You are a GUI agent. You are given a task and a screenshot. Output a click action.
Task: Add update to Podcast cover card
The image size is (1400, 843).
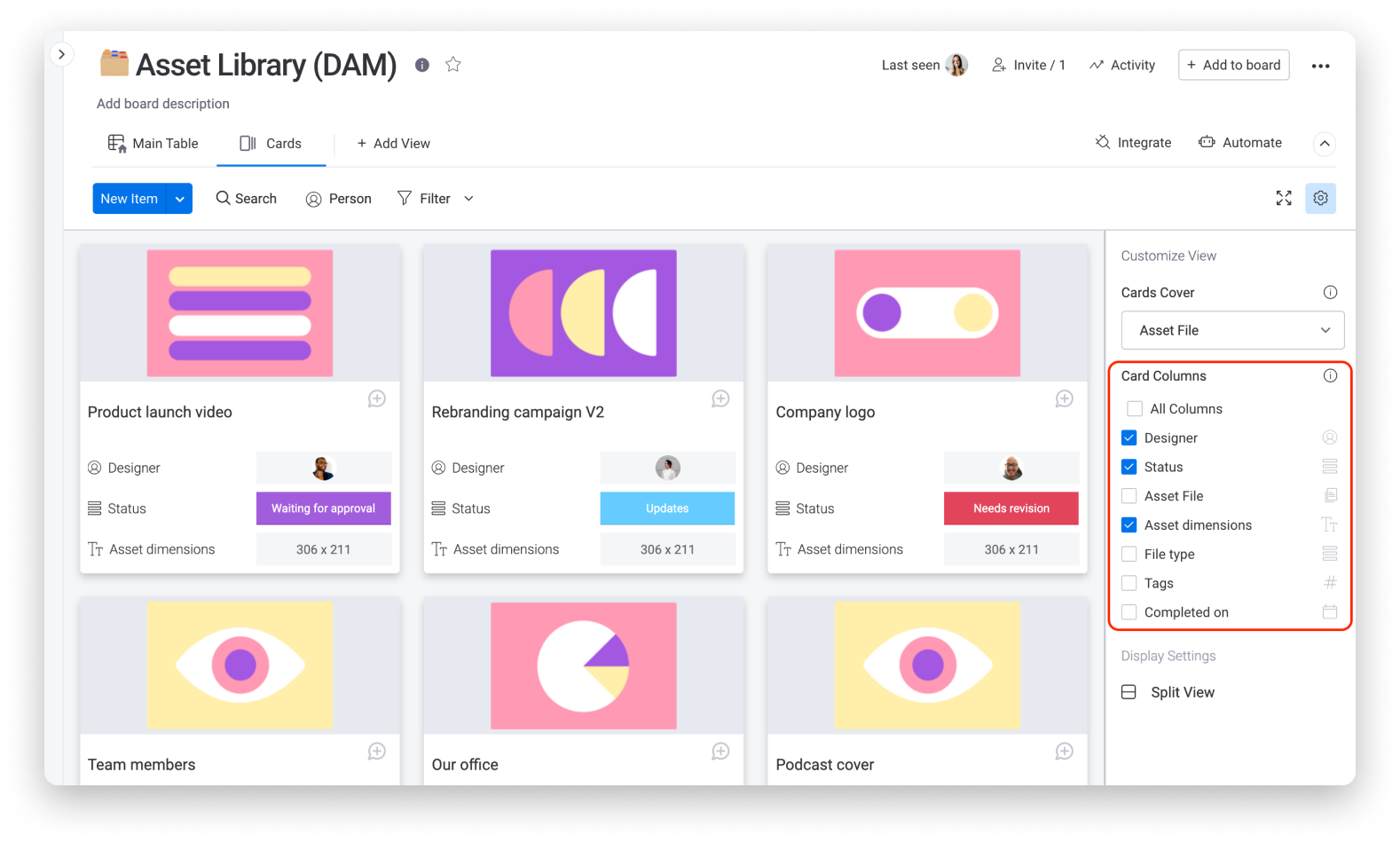click(1065, 752)
